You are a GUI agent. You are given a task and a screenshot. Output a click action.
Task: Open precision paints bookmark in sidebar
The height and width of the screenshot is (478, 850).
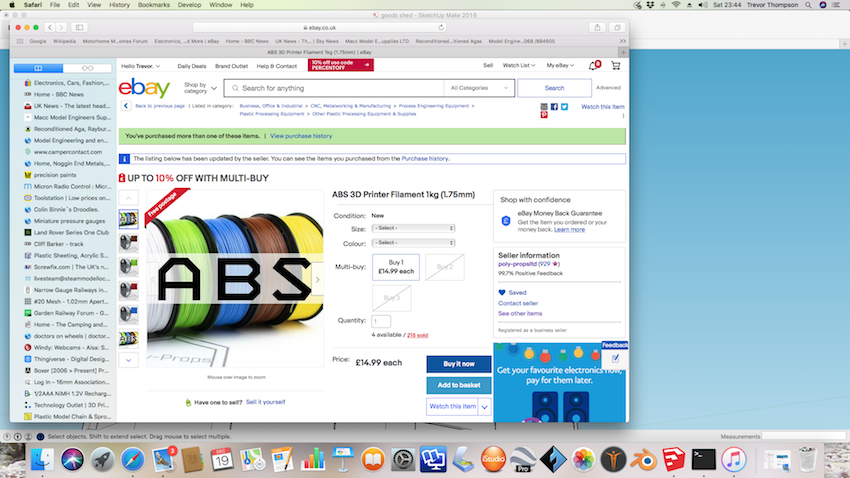point(50,175)
